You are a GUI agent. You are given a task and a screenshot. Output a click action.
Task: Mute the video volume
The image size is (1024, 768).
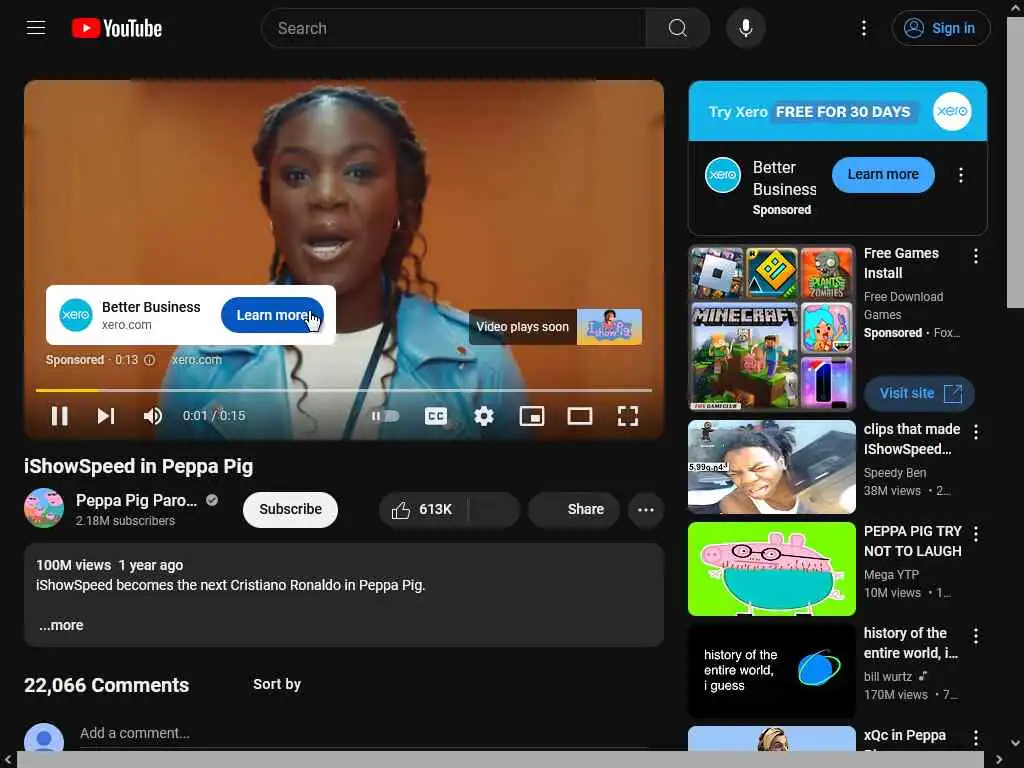point(153,416)
